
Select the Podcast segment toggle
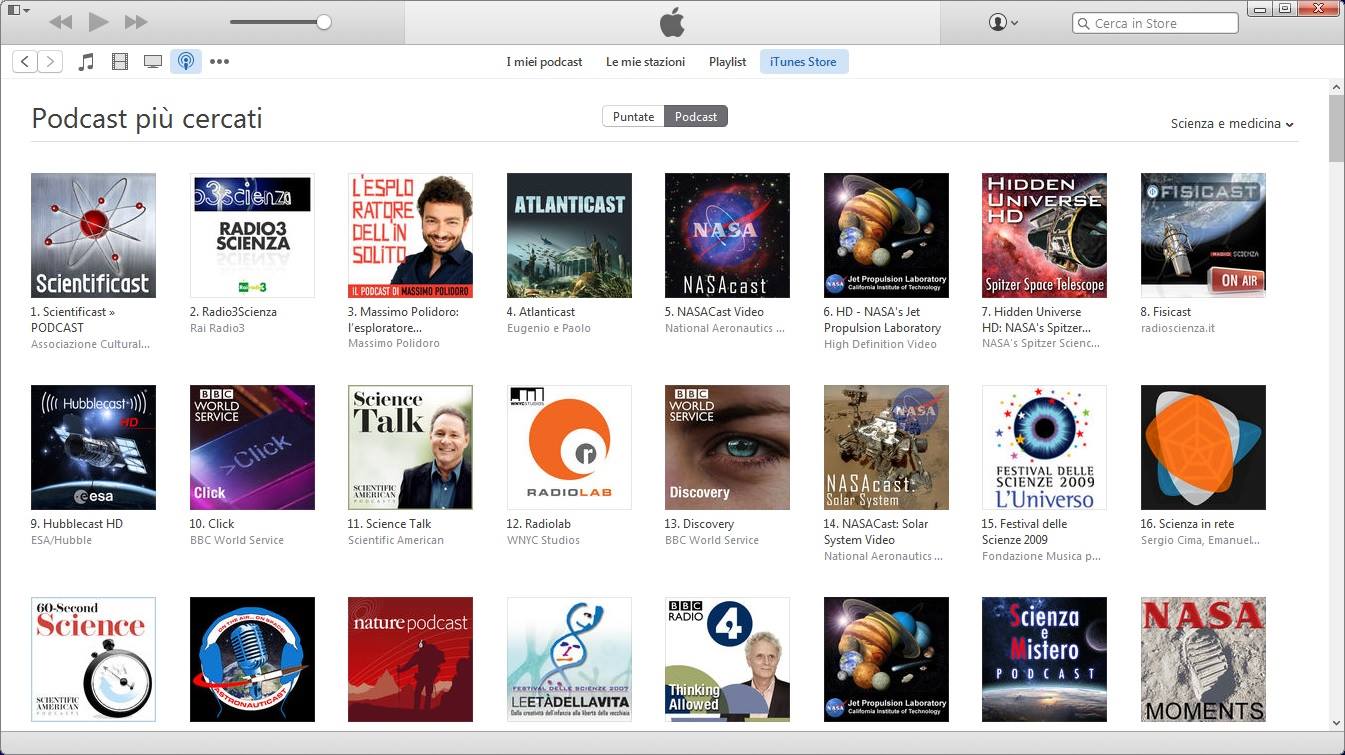click(x=696, y=117)
